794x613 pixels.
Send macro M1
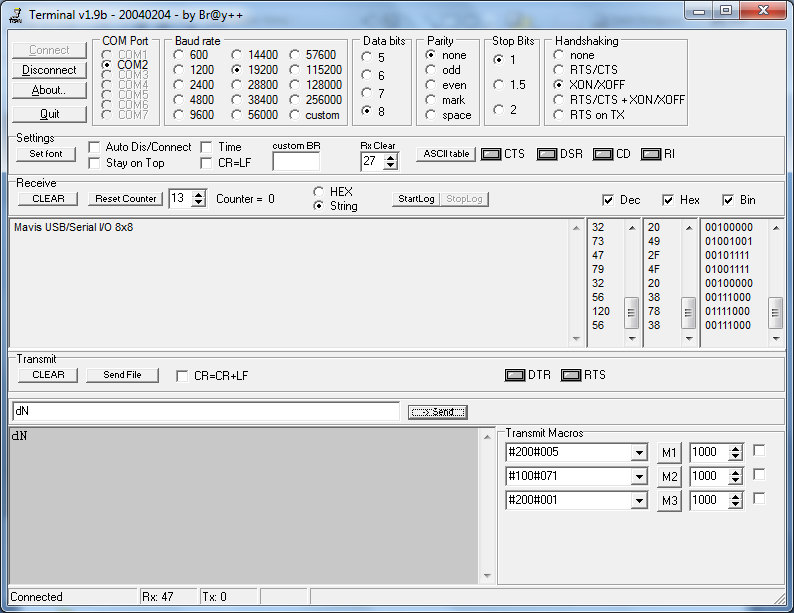coord(669,453)
